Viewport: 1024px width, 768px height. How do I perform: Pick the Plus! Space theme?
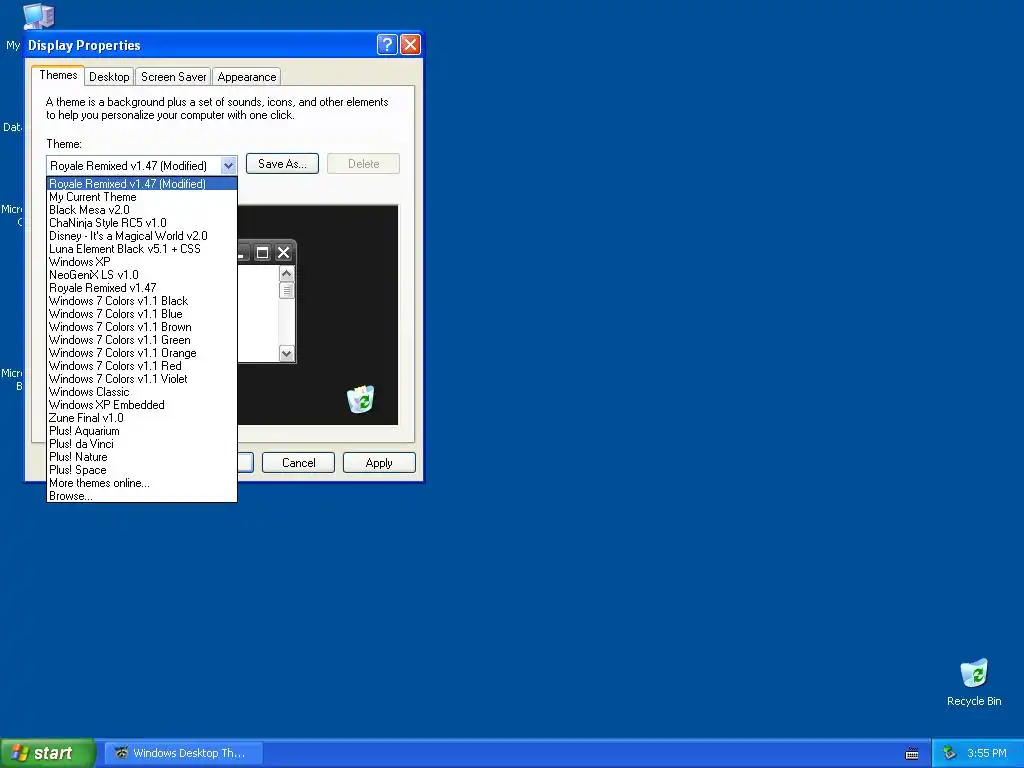(142, 470)
